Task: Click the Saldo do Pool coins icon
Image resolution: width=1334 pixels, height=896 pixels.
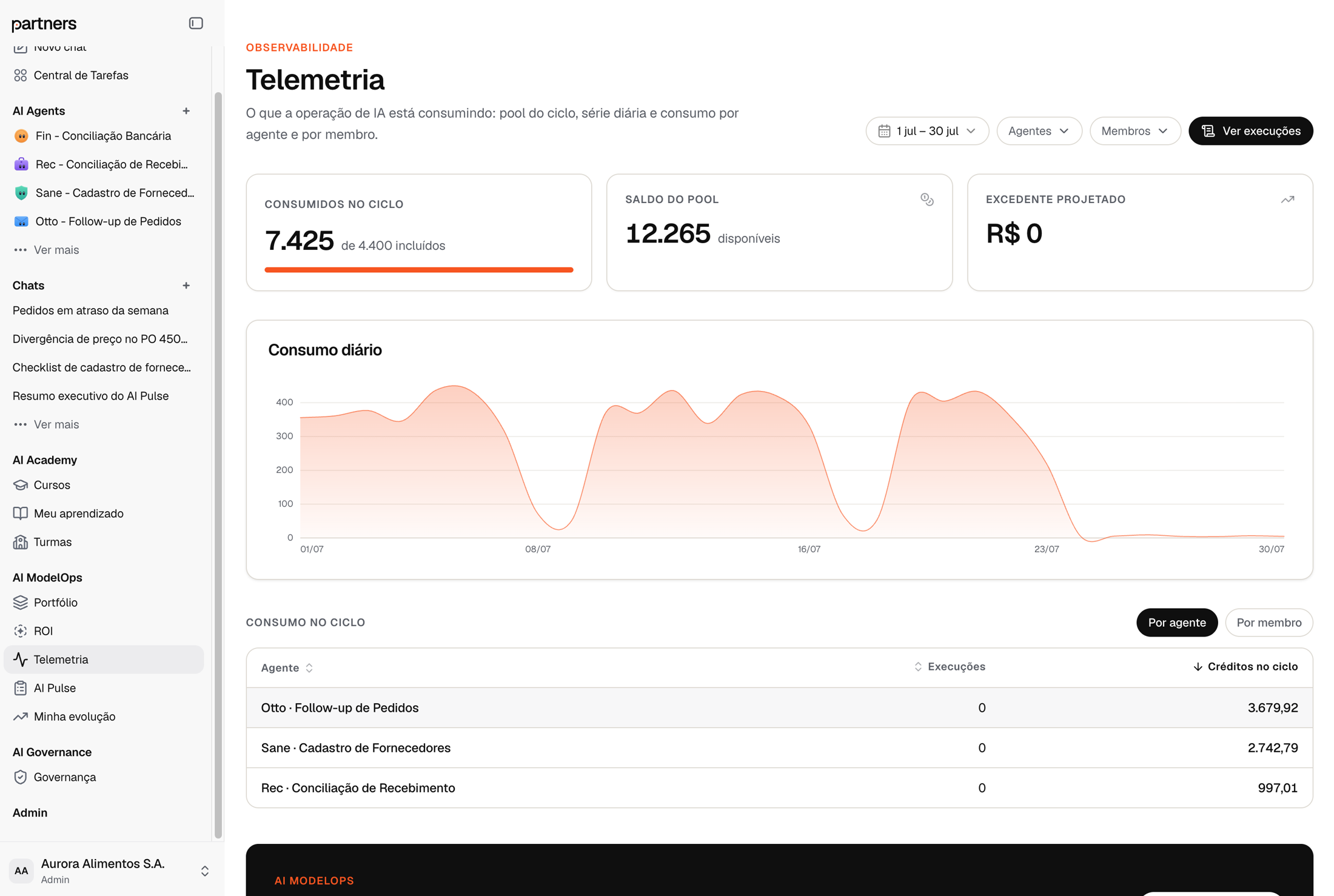Action: pyautogui.click(x=927, y=199)
